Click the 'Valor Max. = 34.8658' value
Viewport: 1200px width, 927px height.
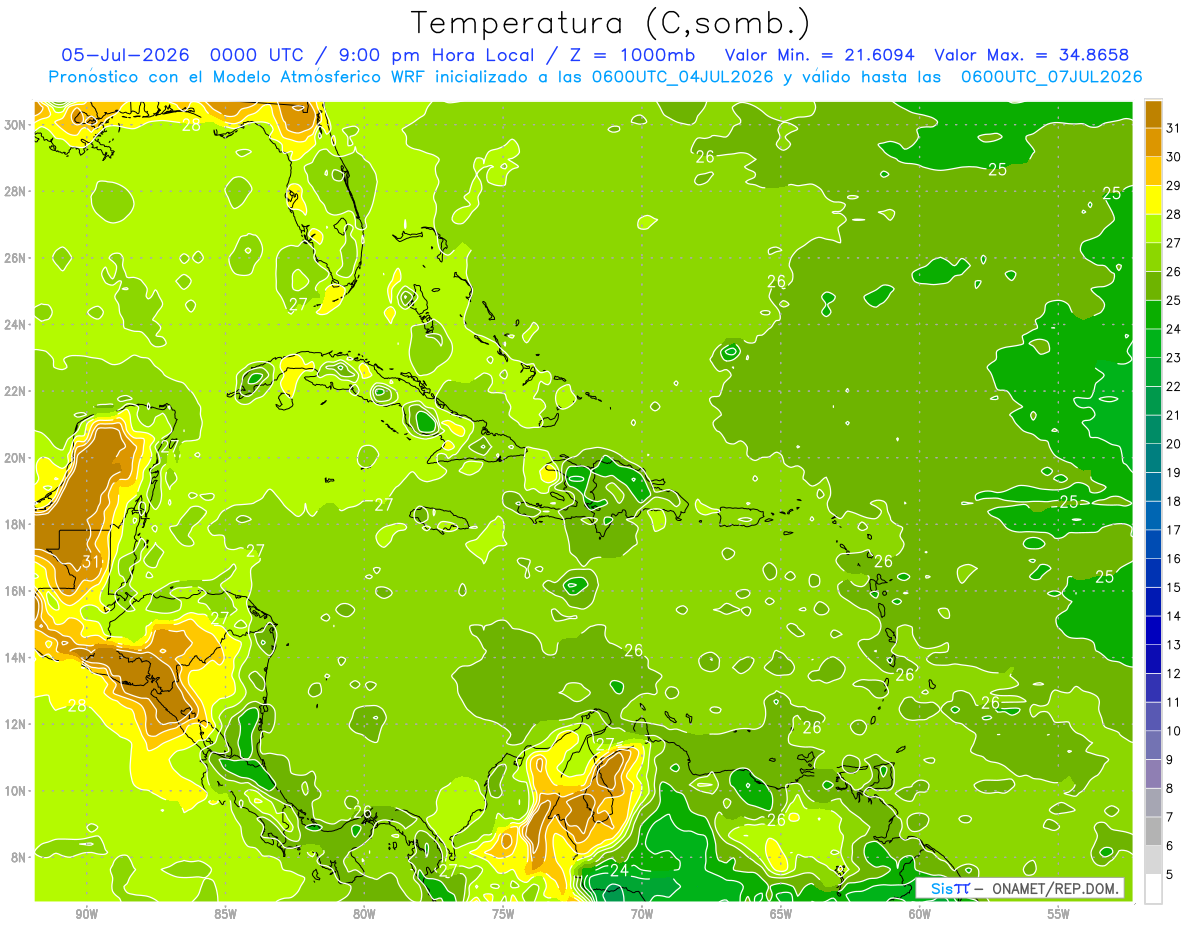(x=1033, y=54)
